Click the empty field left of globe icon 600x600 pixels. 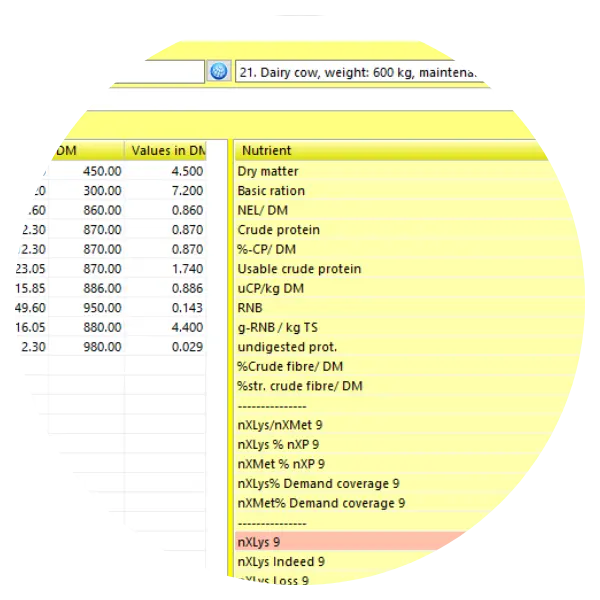pos(158,72)
